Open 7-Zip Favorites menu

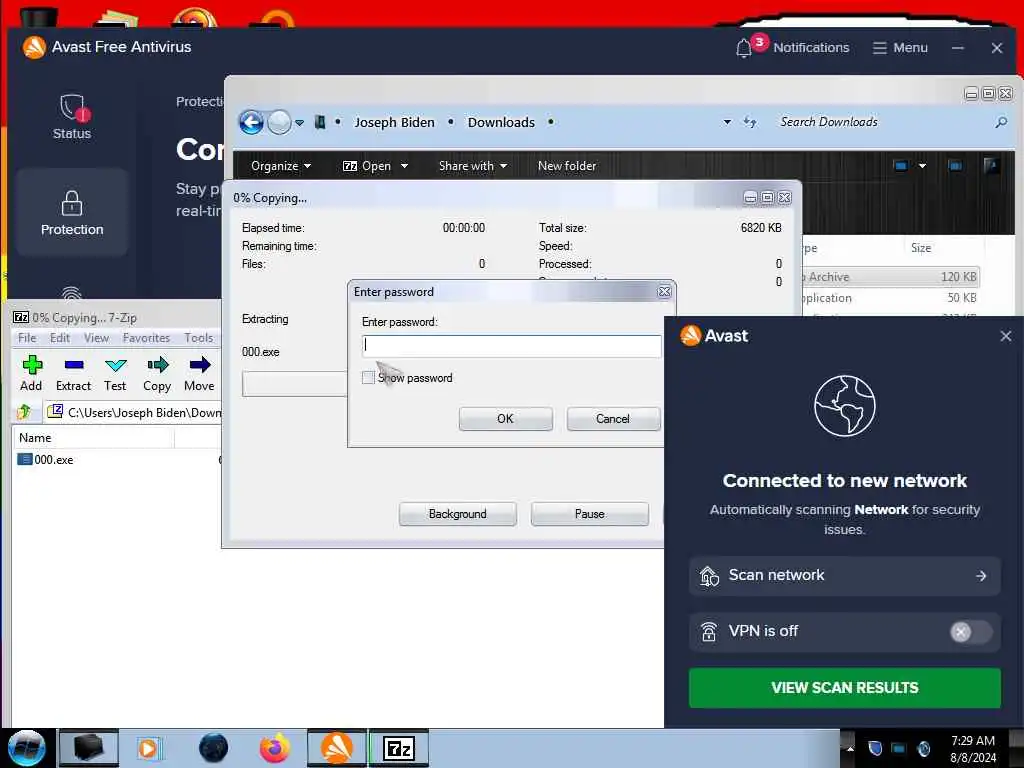tap(146, 338)
